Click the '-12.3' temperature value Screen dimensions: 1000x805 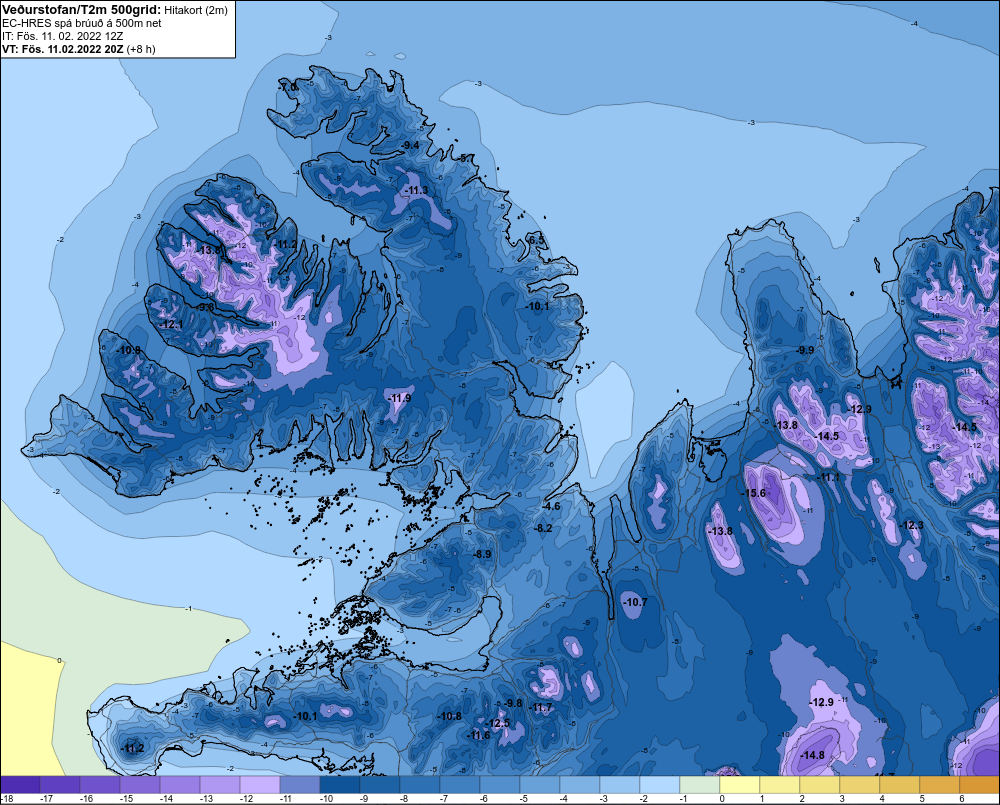pos(911,525)
